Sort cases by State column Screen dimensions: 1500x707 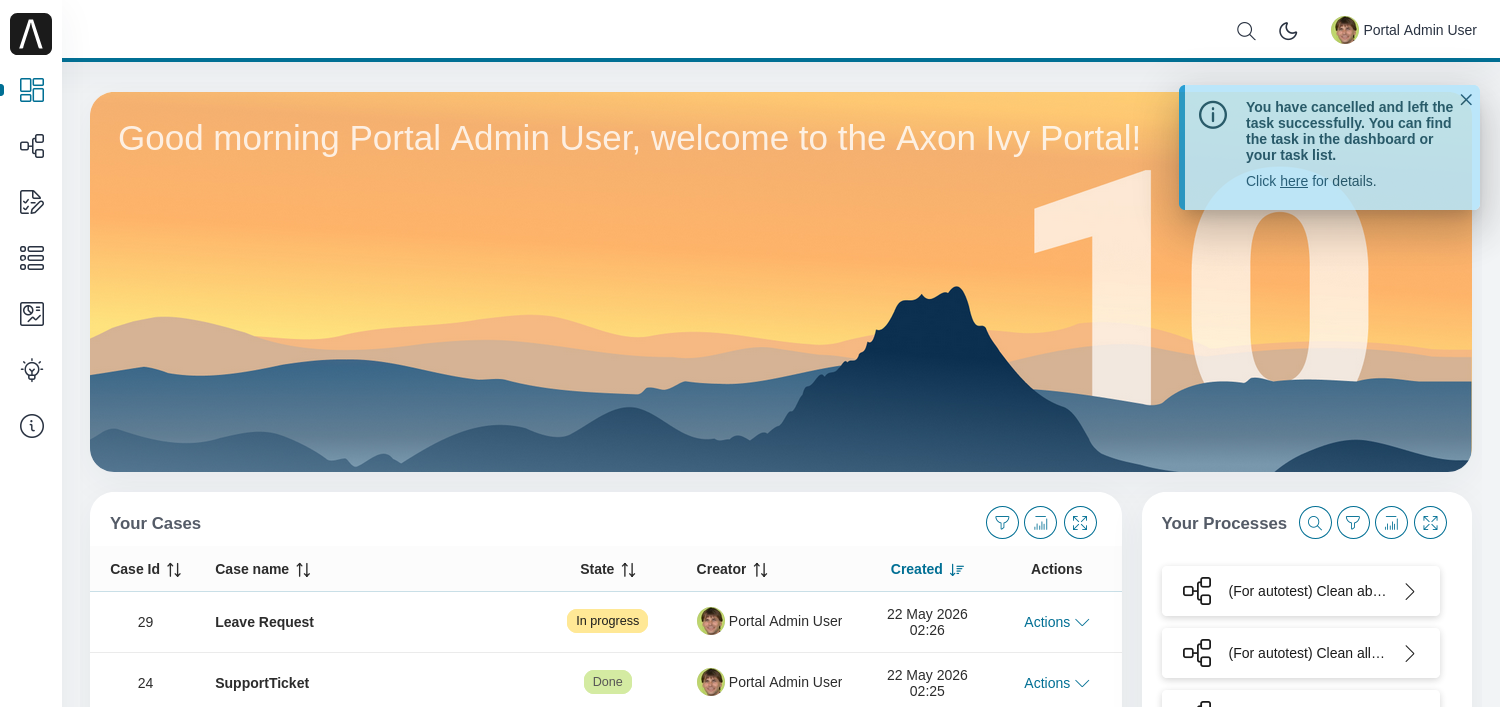628,569
